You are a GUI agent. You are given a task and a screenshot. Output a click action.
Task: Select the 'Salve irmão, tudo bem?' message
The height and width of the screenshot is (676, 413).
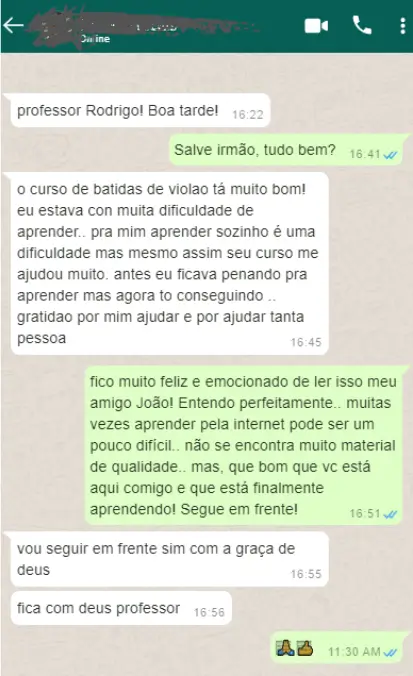285,150
